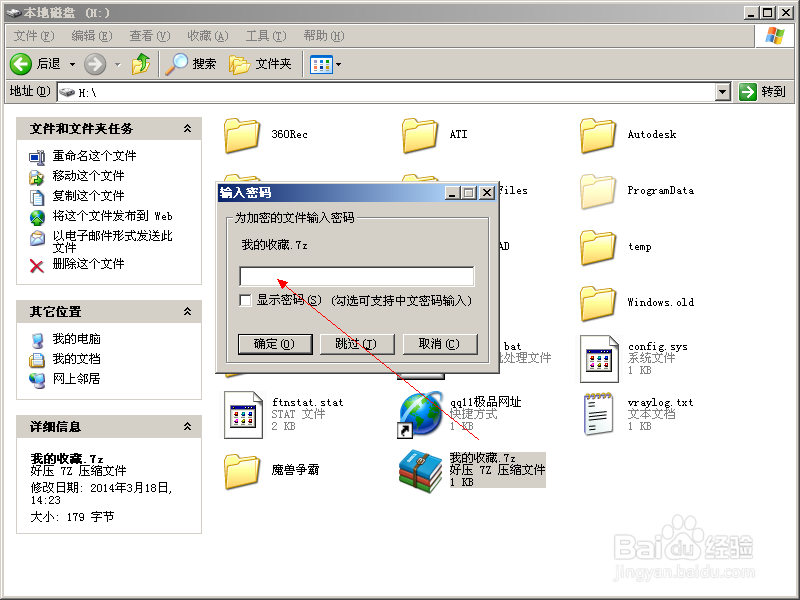Screen dimensions: 800x600
Task: Click the green Back arrow icon
Action: click(x=21, y=64)
